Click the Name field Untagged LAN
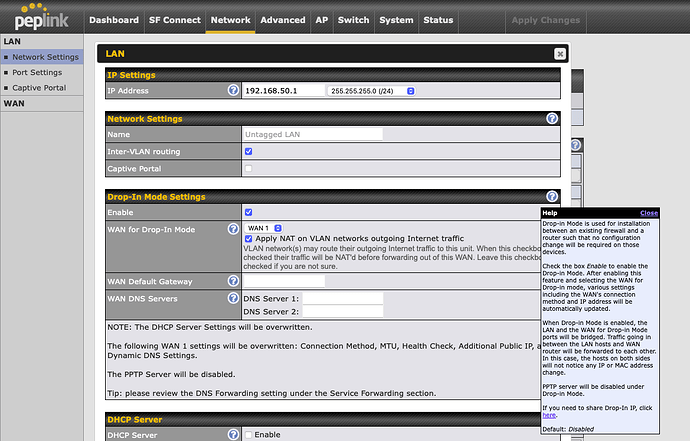The height and width of the screenshot is (441, 690). (313, 134)
